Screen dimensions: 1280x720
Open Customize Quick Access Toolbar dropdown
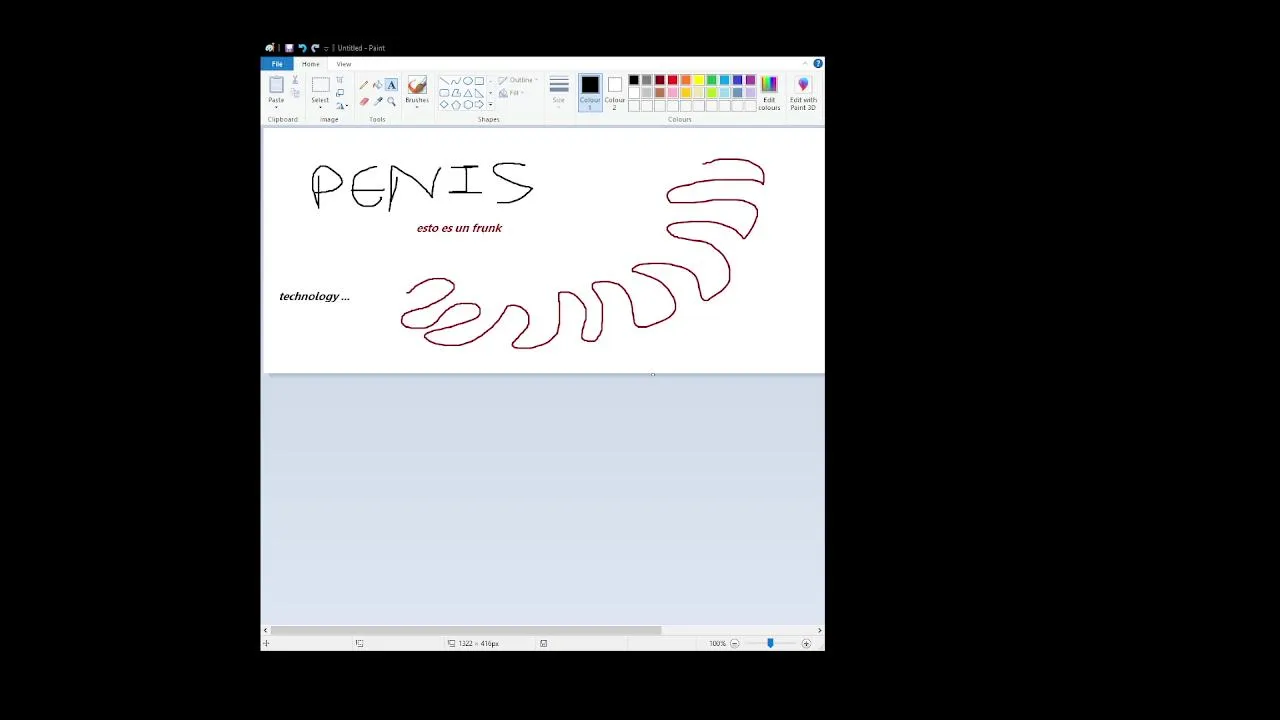tap(326, 48)
